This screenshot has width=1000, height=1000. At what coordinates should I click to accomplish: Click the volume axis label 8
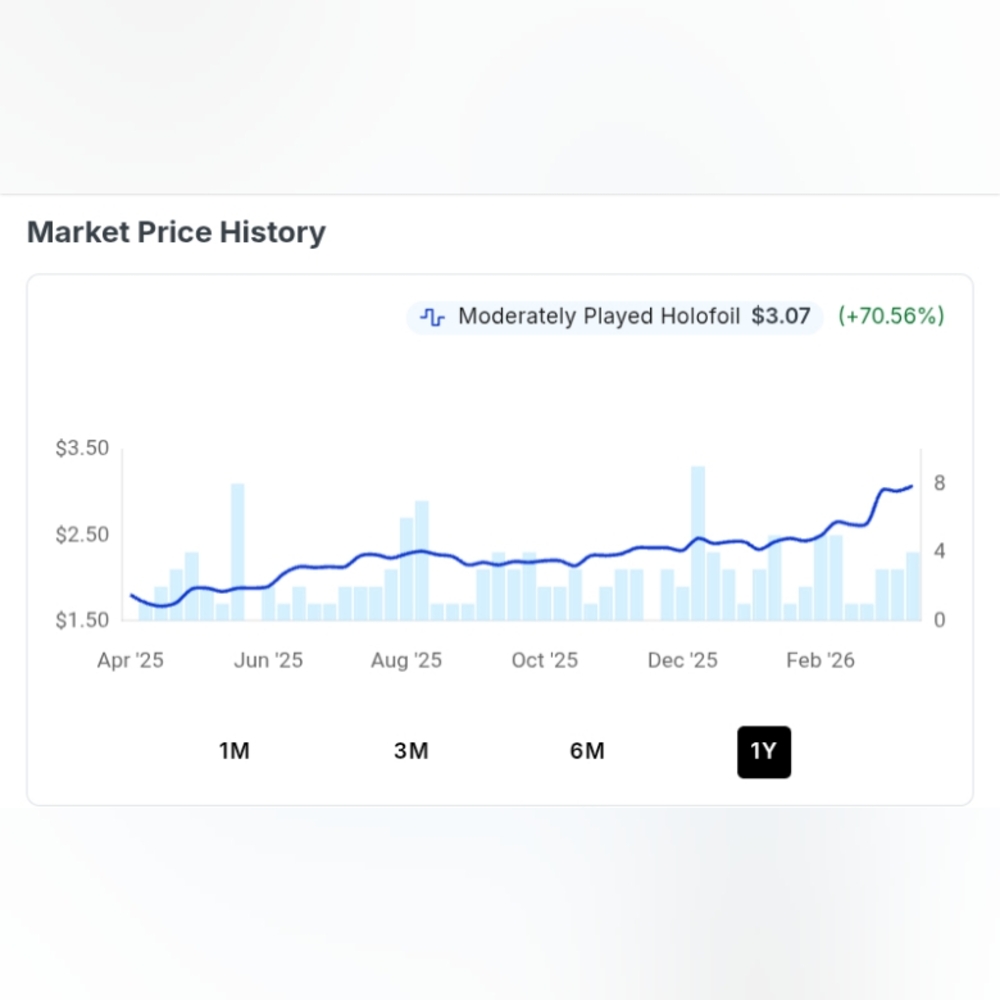(x=939, y=483)
